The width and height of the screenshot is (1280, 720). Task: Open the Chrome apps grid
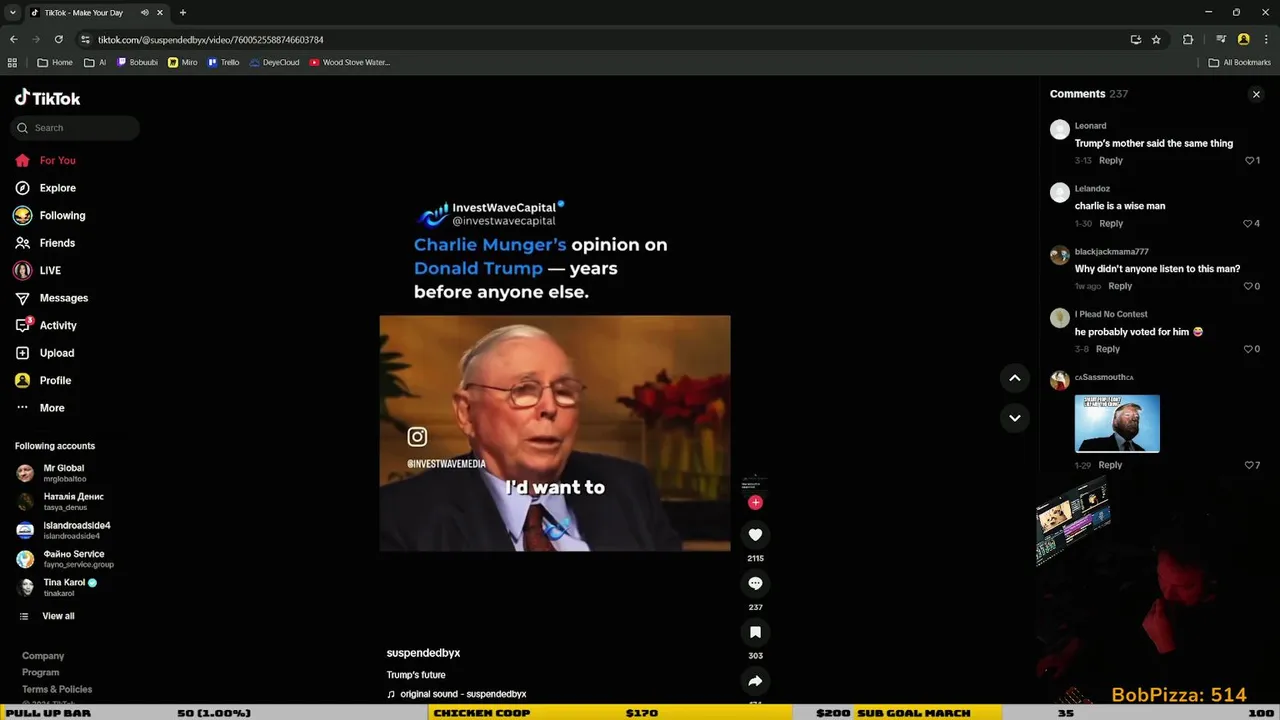(12, 62)
